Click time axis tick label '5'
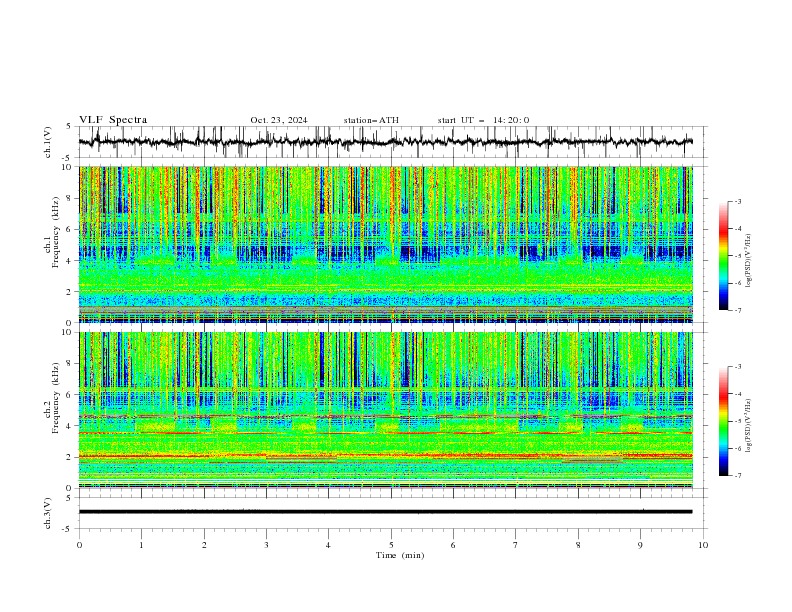792x612 pixels. coord(391,545)
